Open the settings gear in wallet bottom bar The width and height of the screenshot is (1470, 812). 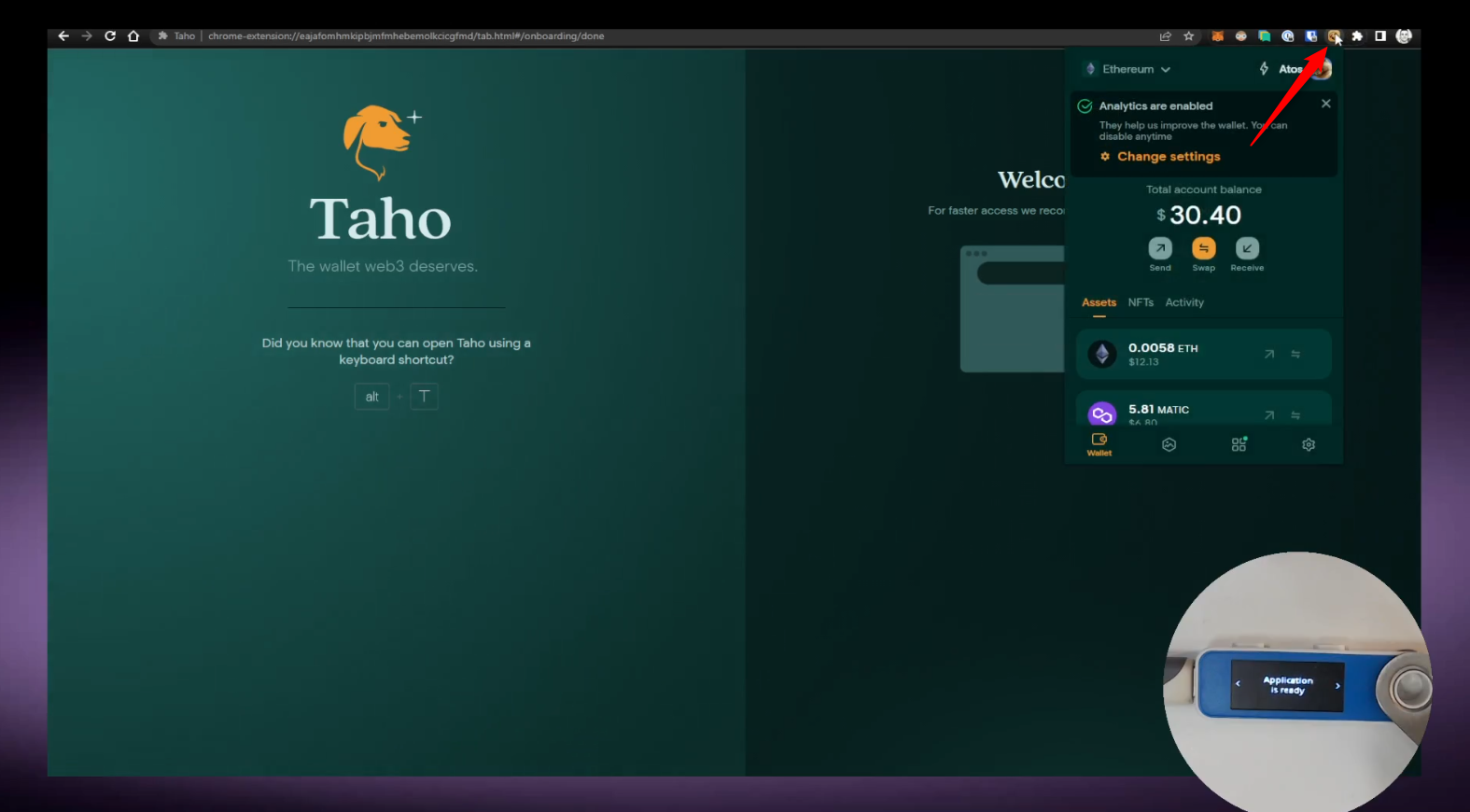(x=1309, y=445)
